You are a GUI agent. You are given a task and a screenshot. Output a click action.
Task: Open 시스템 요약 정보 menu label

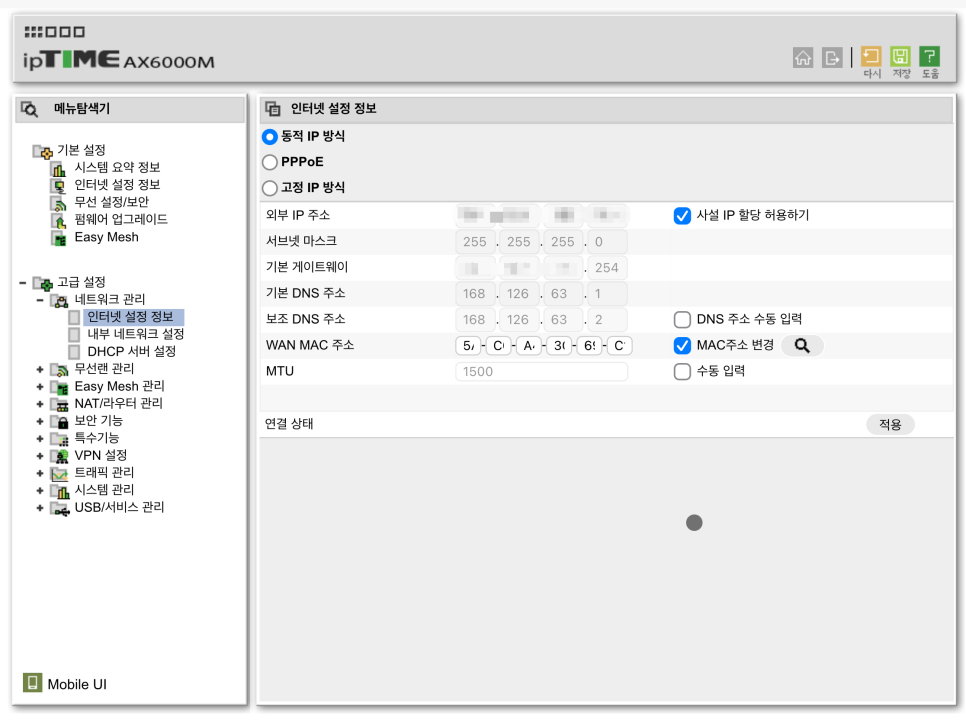117,168
